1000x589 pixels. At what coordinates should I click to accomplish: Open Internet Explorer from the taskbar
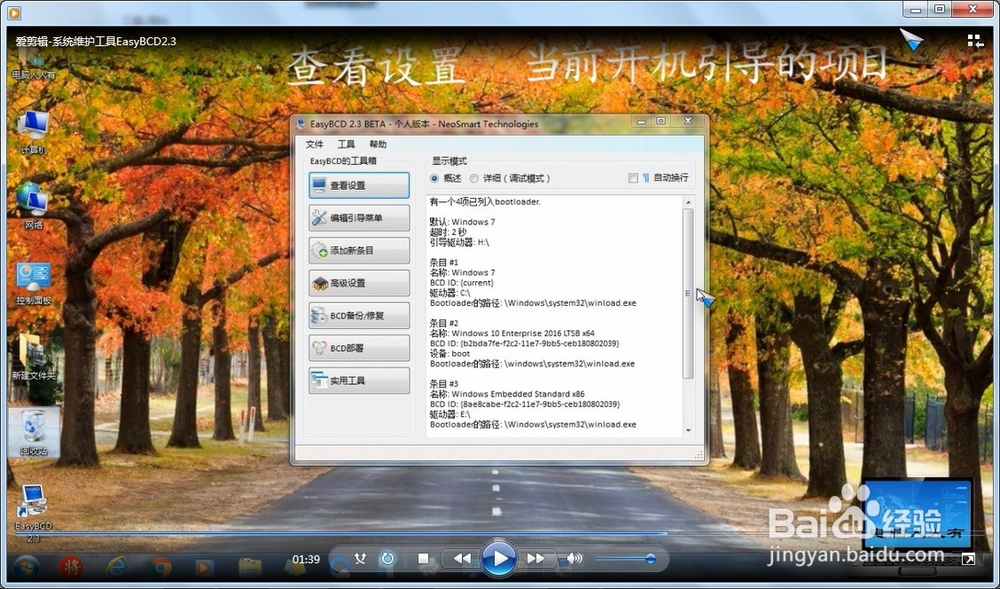[115, 567]
